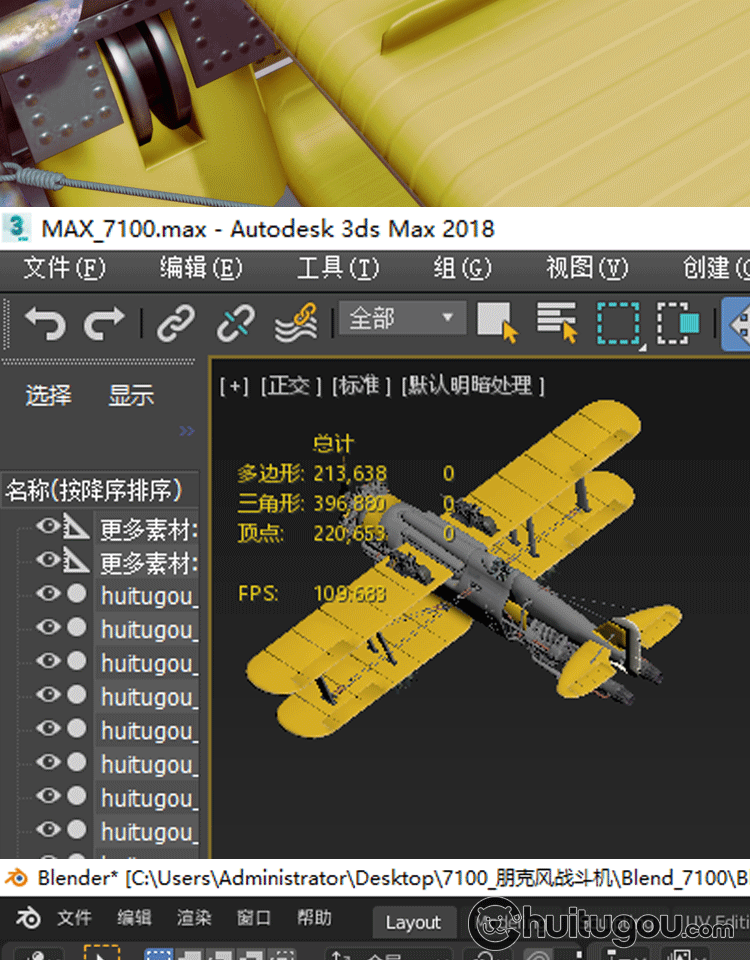Open the [默认明暗处理] shading menu
This screenshot has height=960, width=750.
(473, 386)
